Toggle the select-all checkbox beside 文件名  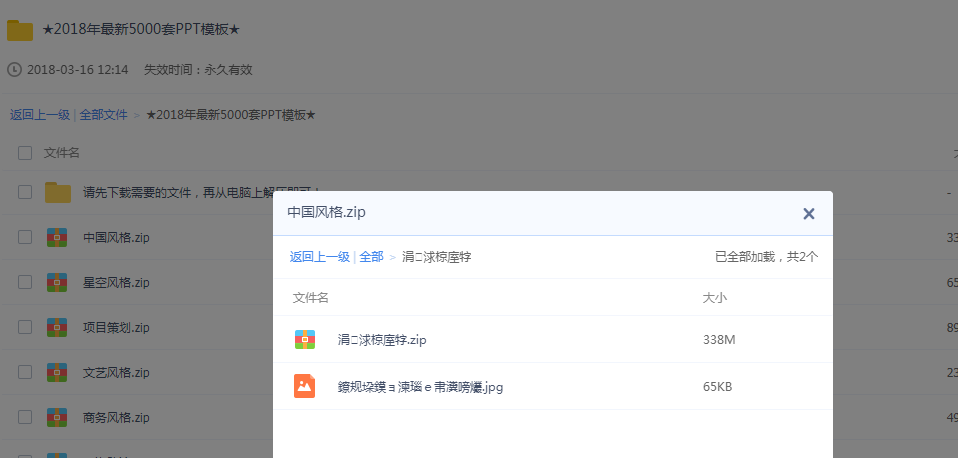pyautogui.click(x=25, y=153)
